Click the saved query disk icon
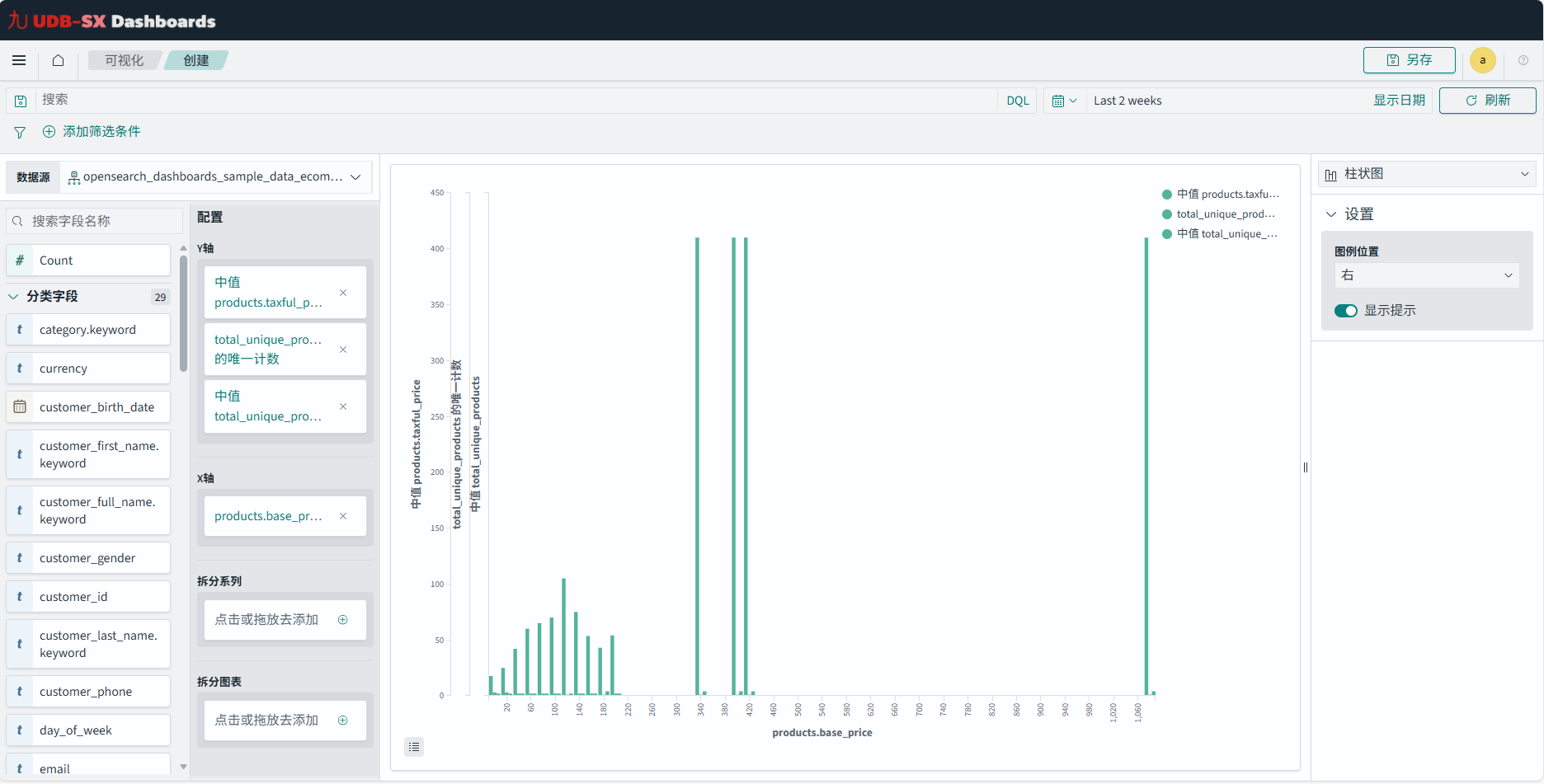This screenshot has width=1544, height=784. pos(21,101)
